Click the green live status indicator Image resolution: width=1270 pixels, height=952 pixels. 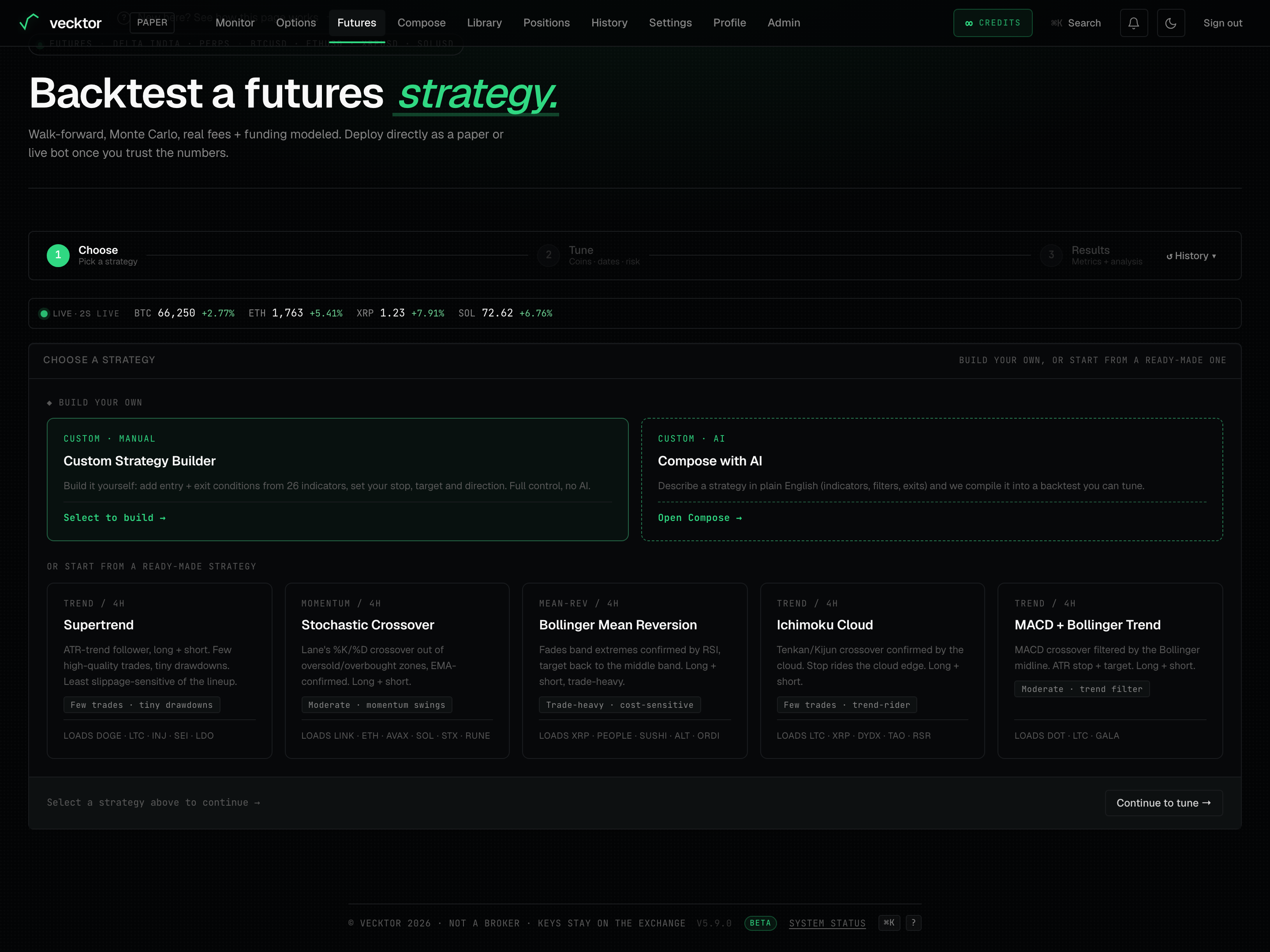point(44,313)
